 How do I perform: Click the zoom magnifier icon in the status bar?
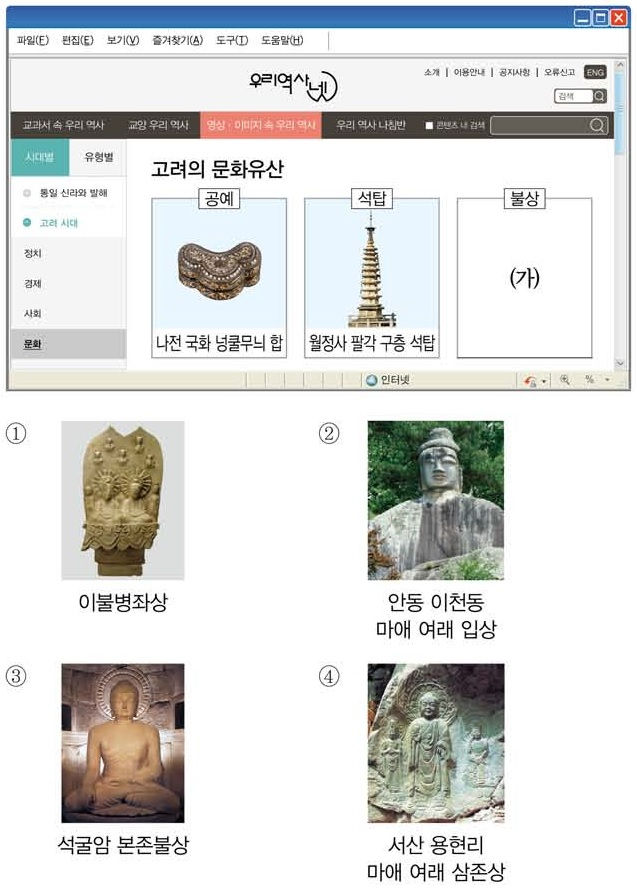coord(565,380)
